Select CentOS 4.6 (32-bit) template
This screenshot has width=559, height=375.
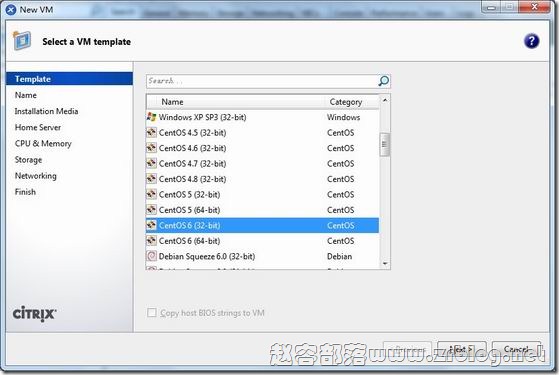pyautogui.click(x=262, y=148)
